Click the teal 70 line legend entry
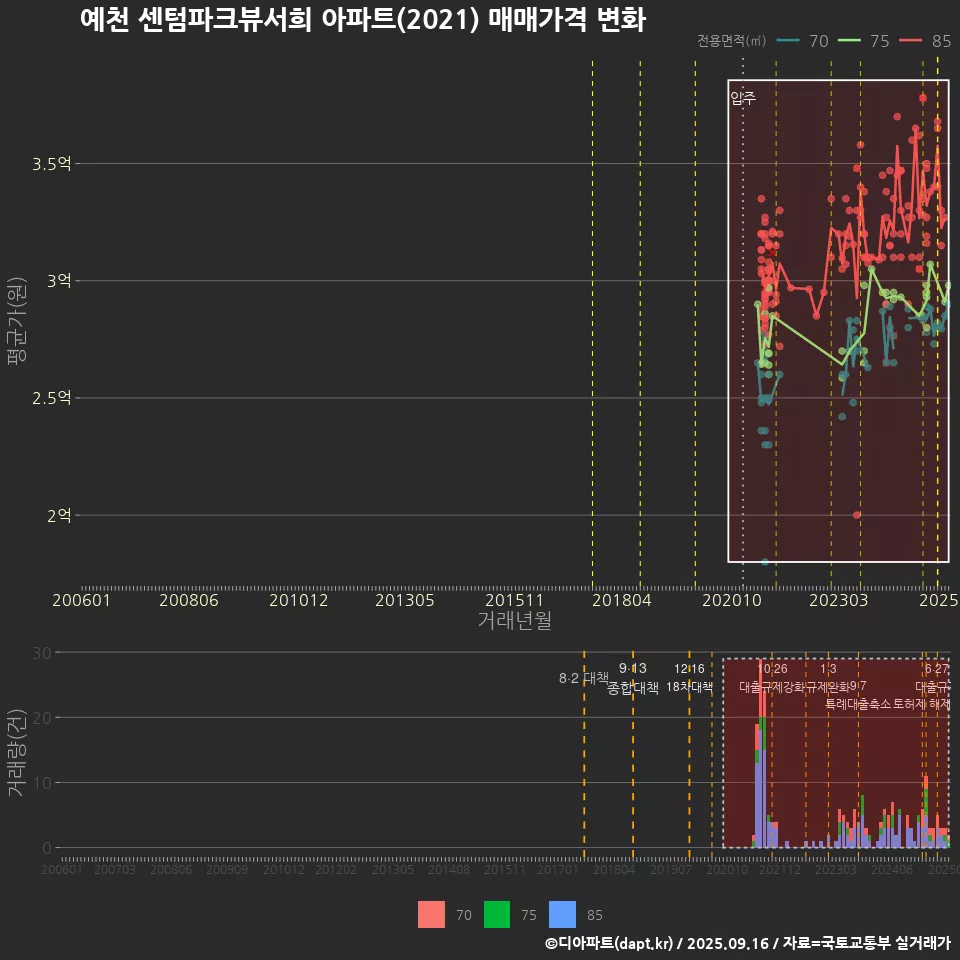Screen dimensions: 960x960 click(x=803, y=40)
